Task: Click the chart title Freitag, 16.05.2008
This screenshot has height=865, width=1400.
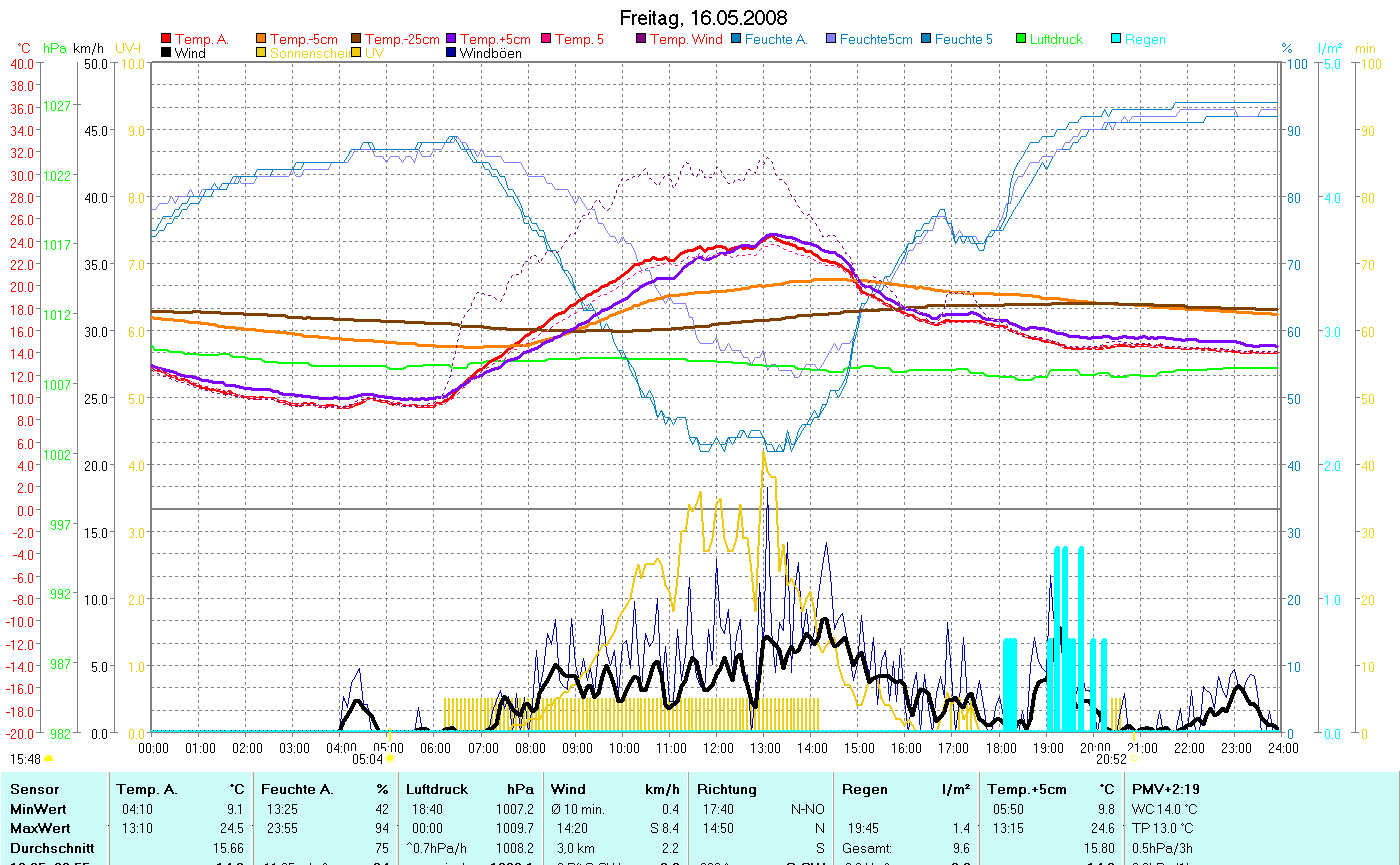Action: [703, 18]
